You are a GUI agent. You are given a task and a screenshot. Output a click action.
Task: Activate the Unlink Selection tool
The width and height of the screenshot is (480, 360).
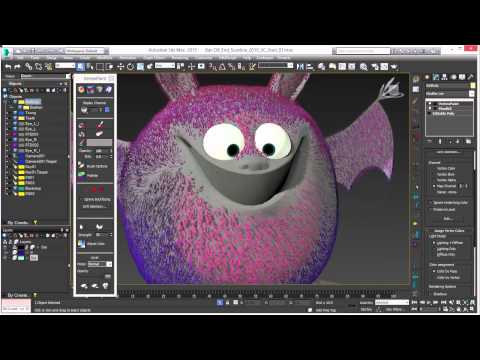[39, 67]
